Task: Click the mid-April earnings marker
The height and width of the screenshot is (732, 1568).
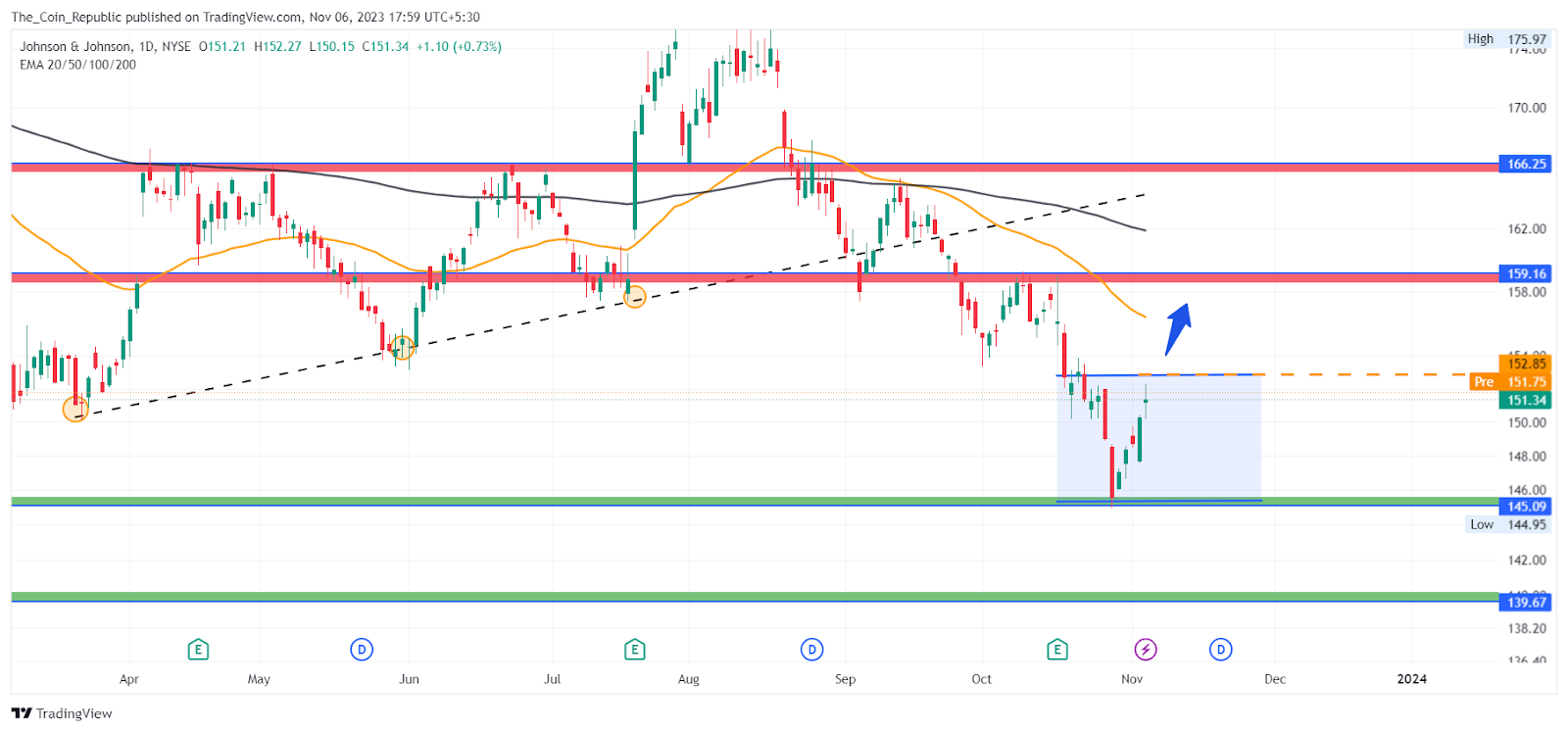Action: pyautogui.click(x=198, y=649)
